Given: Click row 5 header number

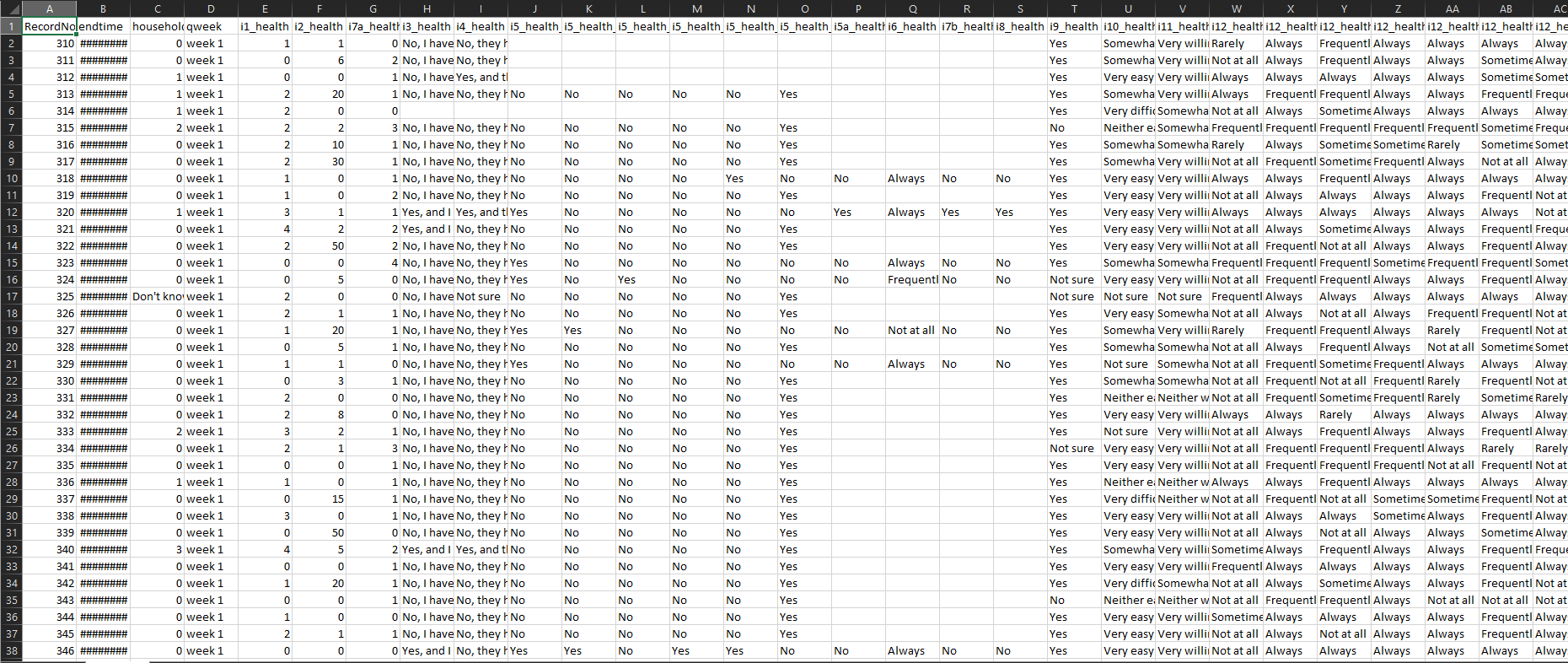Looking at the screenshot, I should click(x=11, y=94).
